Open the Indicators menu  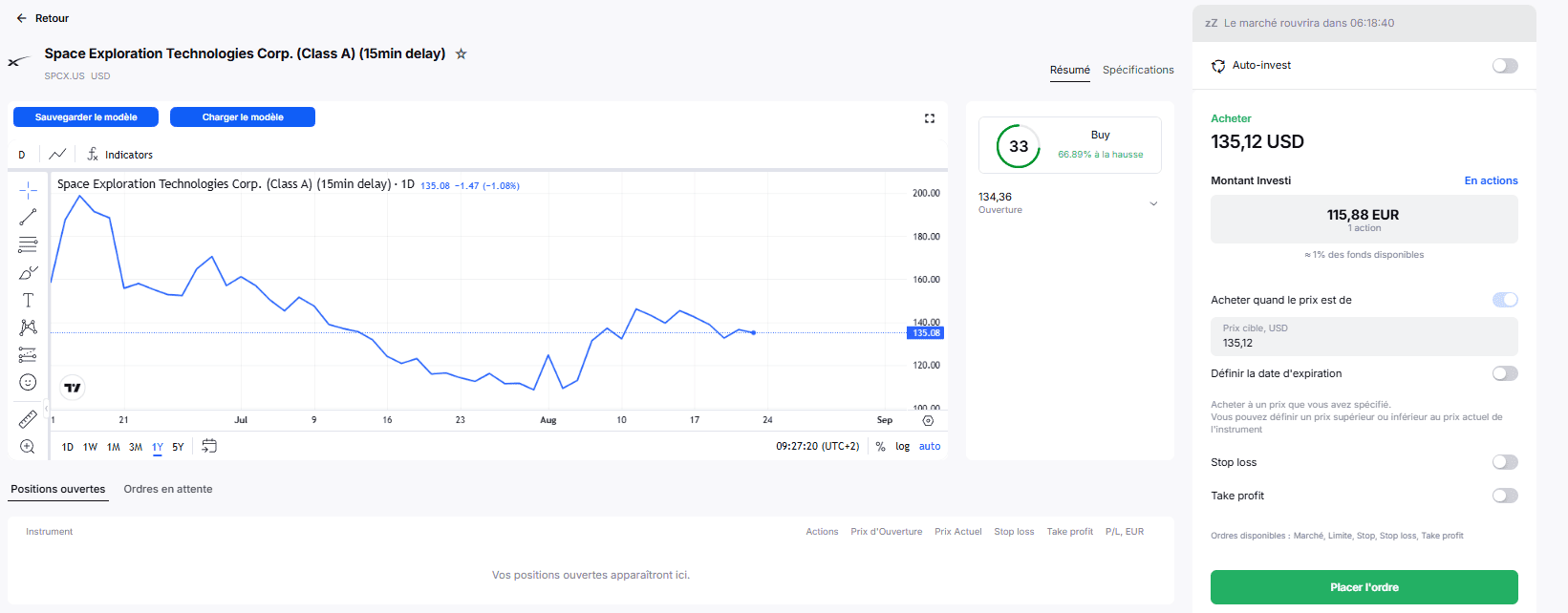pos(119,154)
